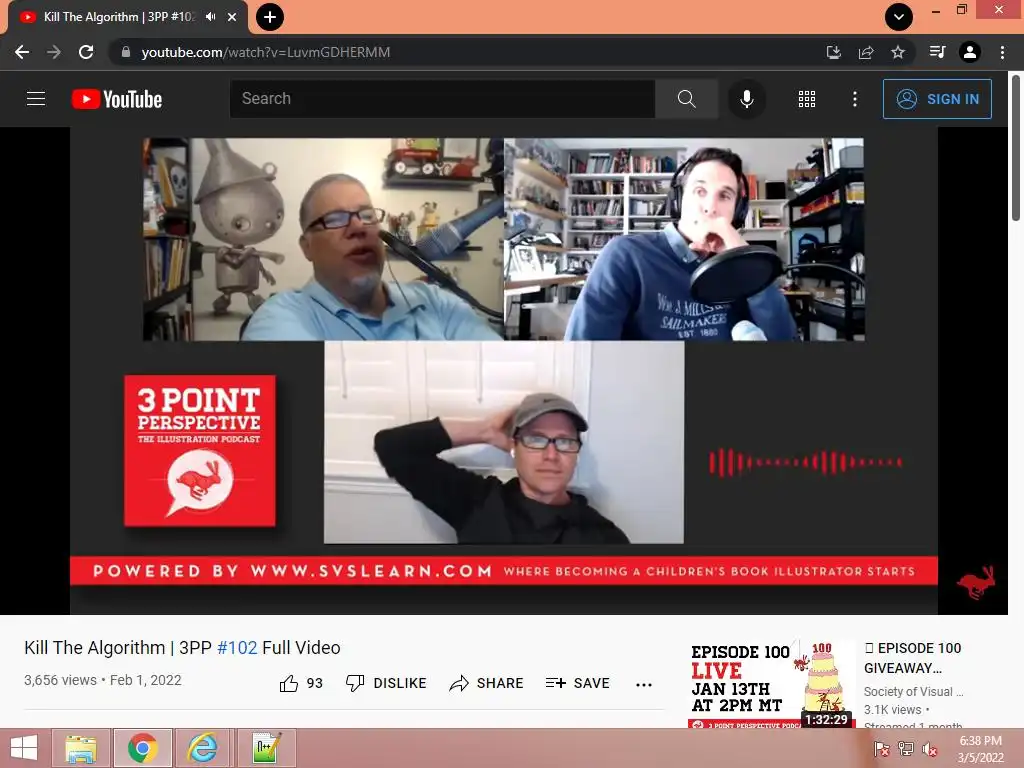Image resolution: width=1024 pixels, height=768 pixels.
Task: Click the Society of Visual channel name
Action: [913, 692]
